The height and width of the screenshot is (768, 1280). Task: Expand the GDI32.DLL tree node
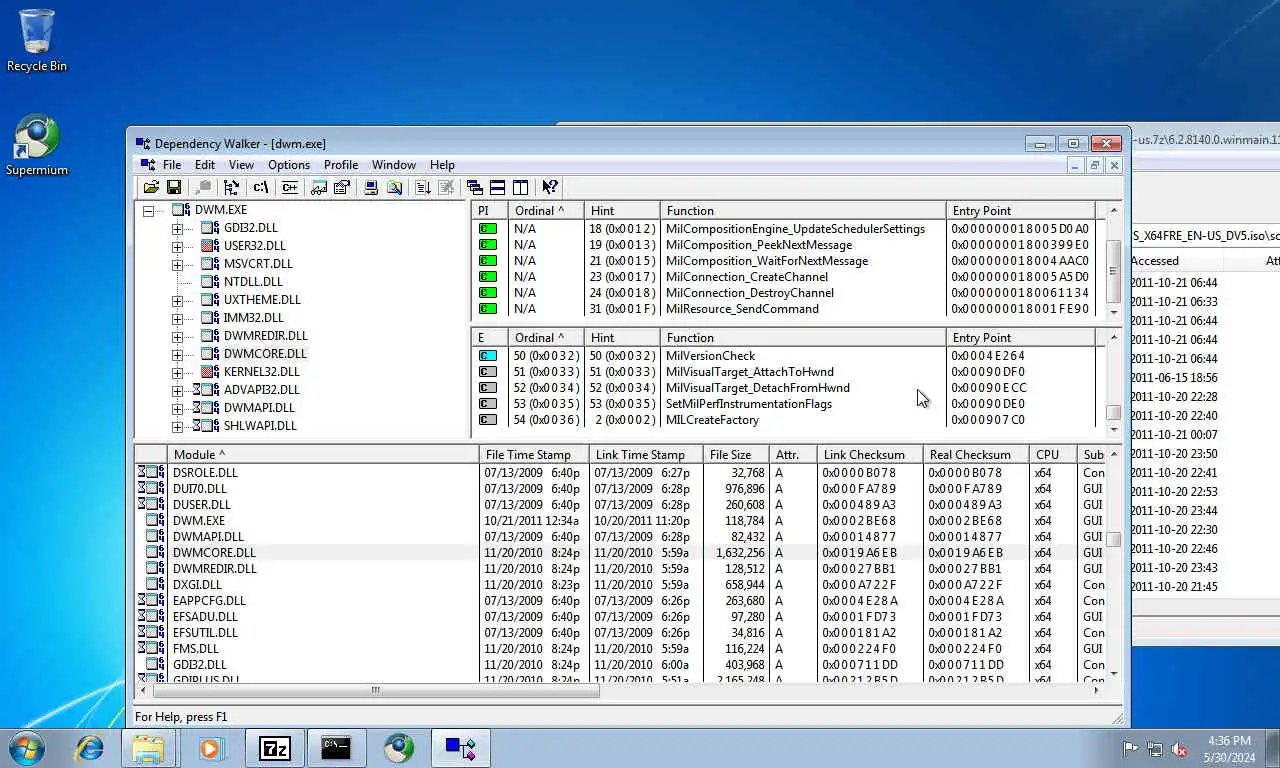click(178, 229)
